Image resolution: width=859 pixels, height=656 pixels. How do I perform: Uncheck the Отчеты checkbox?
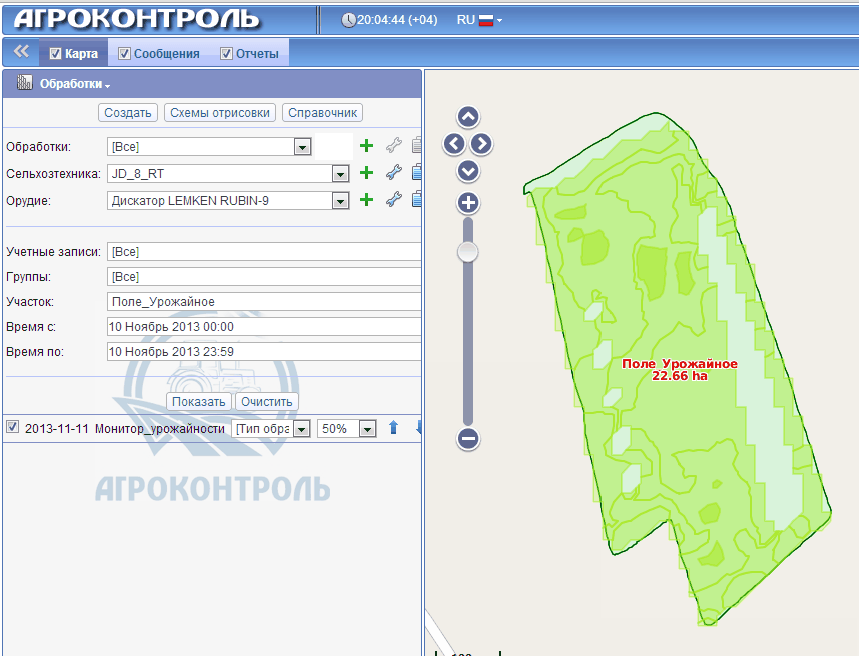(226, 53)
